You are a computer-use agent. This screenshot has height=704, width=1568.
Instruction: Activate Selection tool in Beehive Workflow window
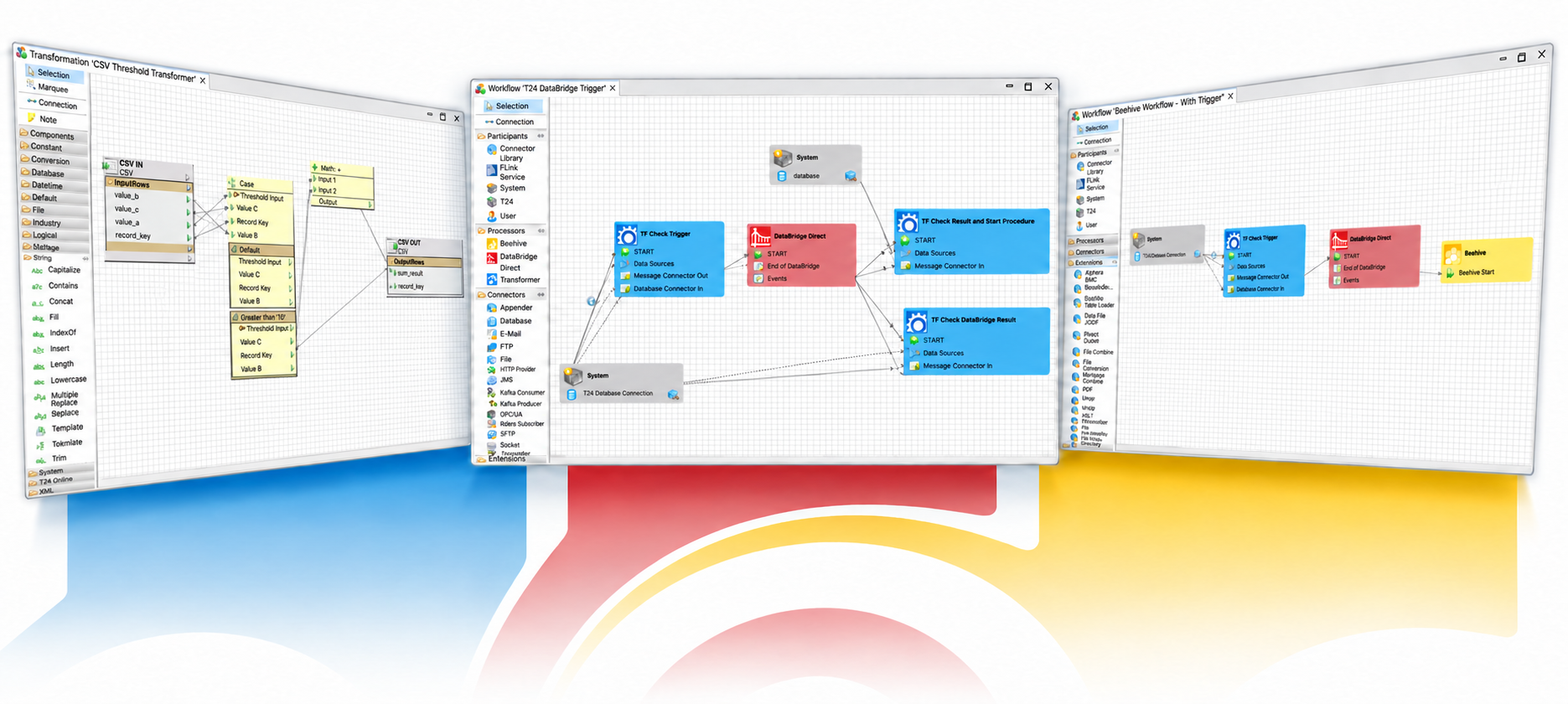[x=1096, y=127]
